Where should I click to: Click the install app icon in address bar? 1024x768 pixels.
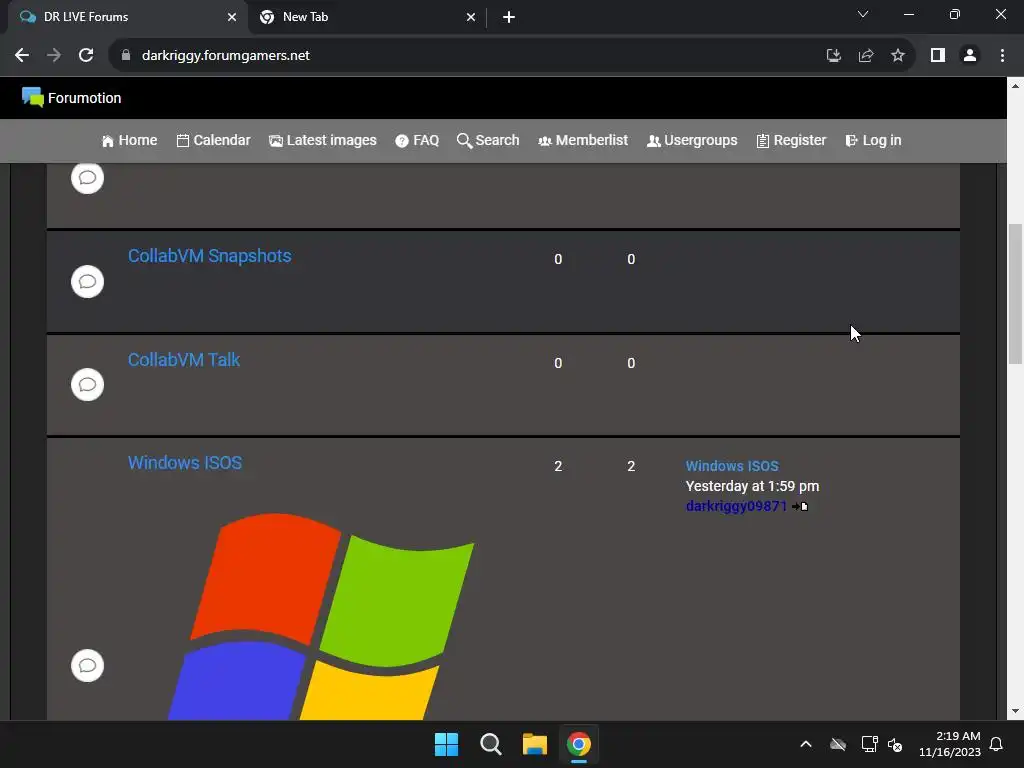[834, 56]
